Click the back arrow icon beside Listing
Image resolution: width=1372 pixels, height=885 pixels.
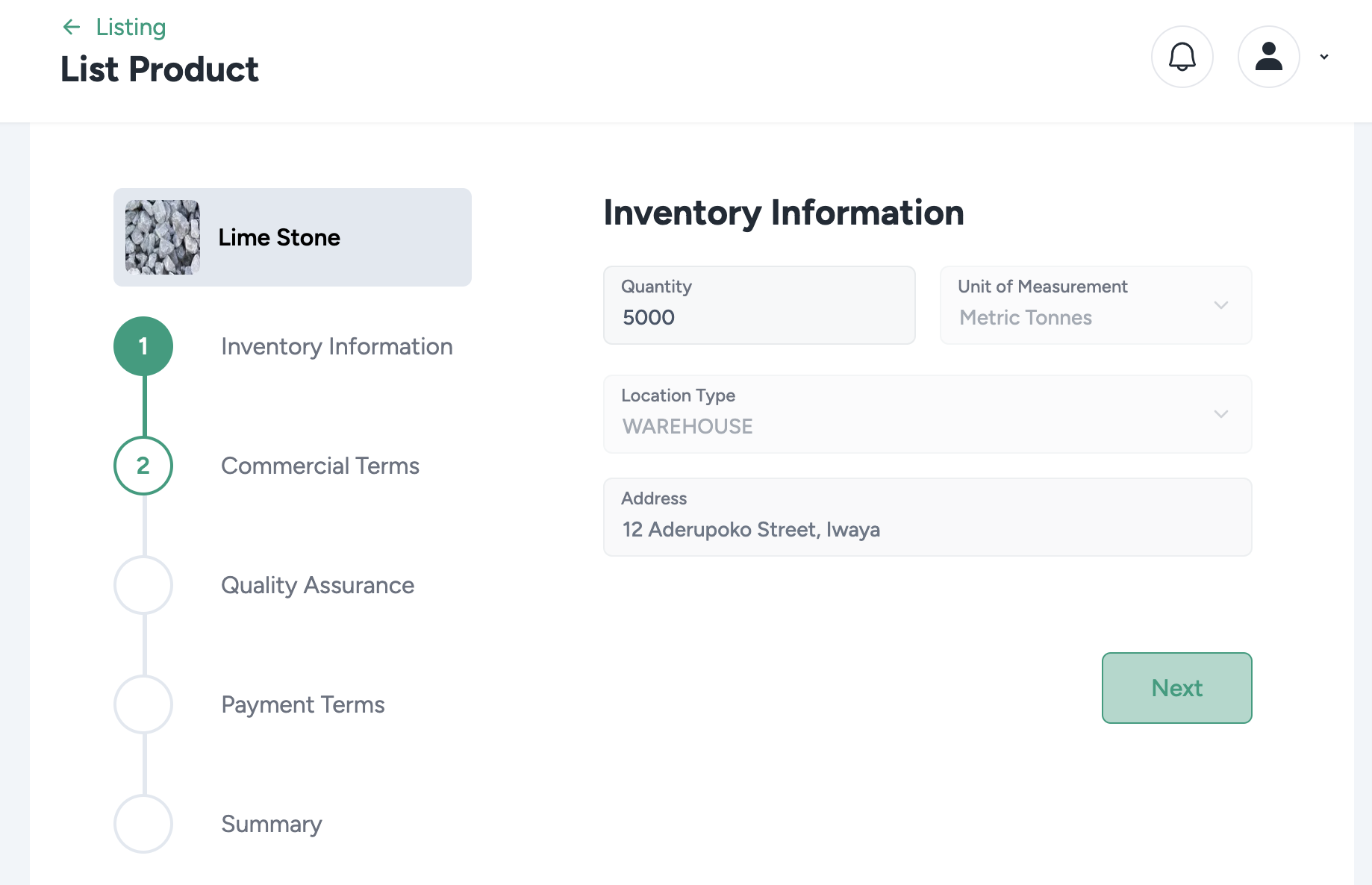click(x=72, y=28)
